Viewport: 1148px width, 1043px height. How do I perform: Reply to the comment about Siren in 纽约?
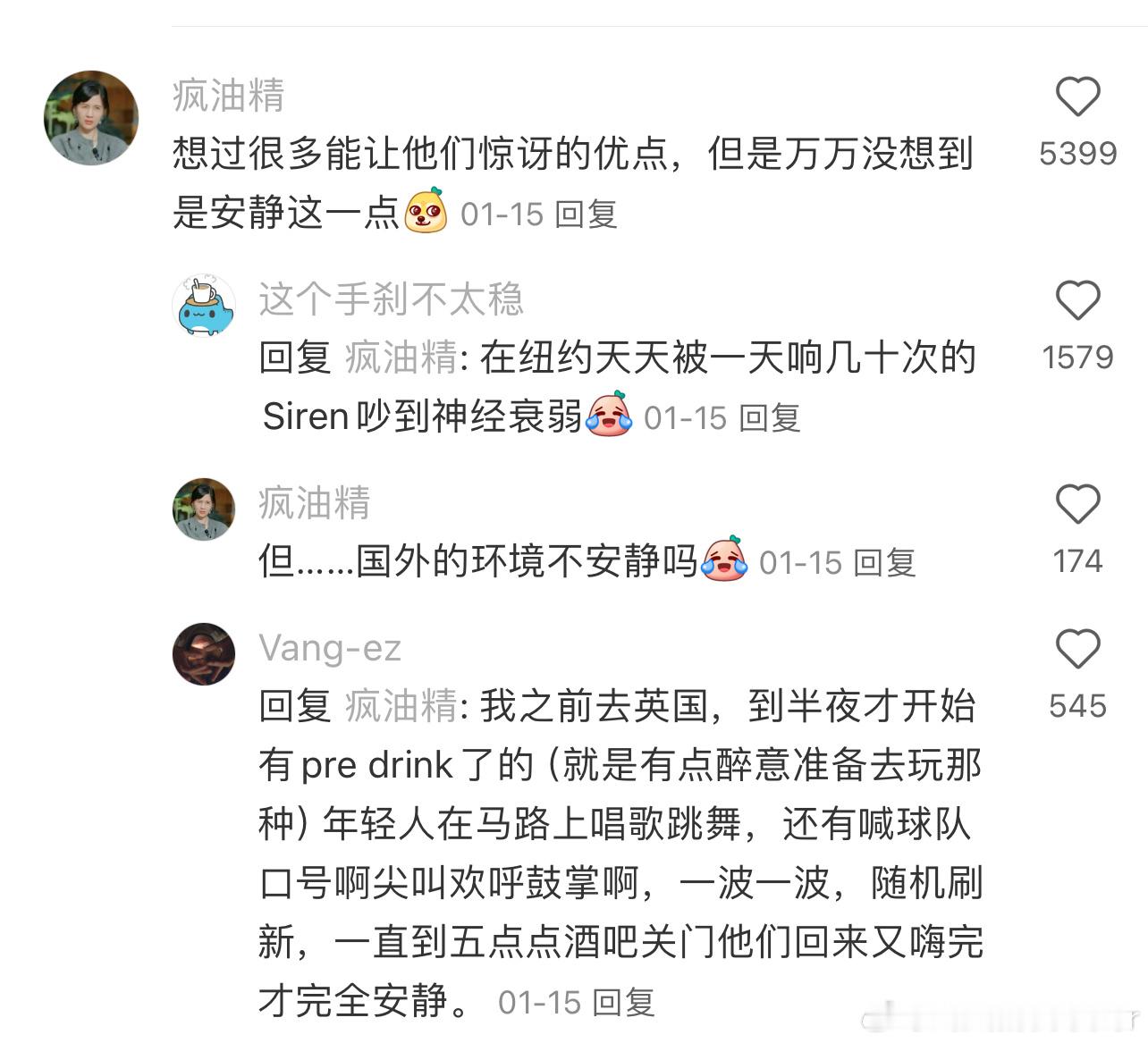click(x=770, y=418)
